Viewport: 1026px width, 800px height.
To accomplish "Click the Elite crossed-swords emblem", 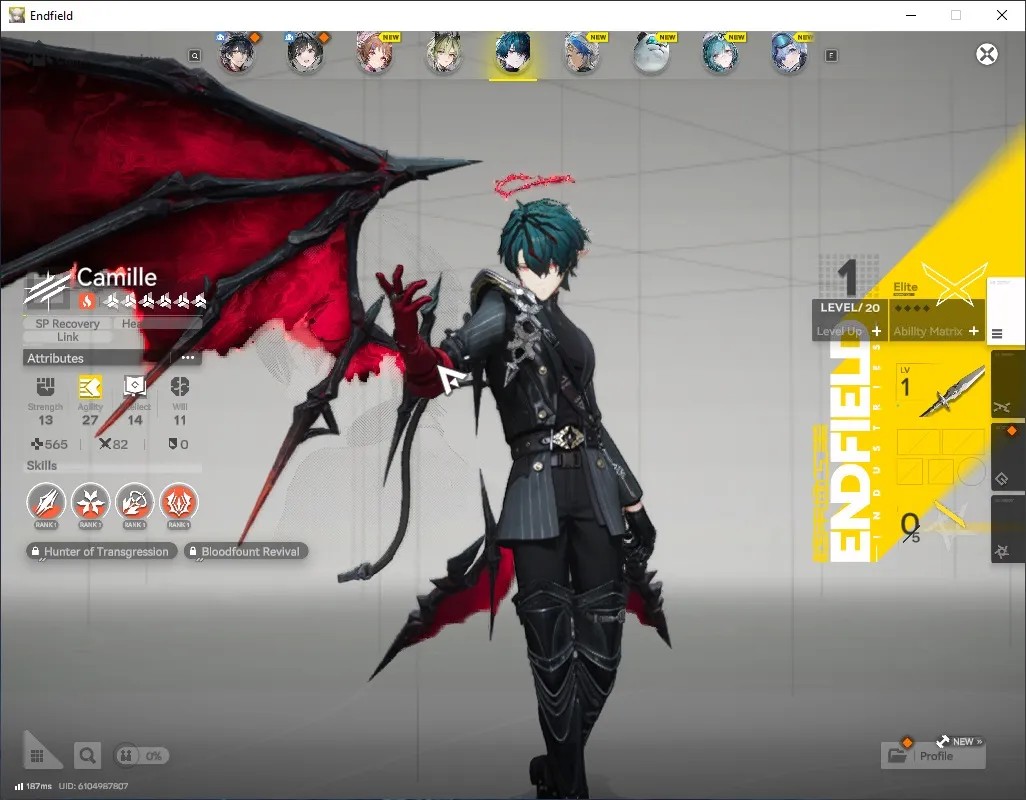I will [x=954, y=283].
